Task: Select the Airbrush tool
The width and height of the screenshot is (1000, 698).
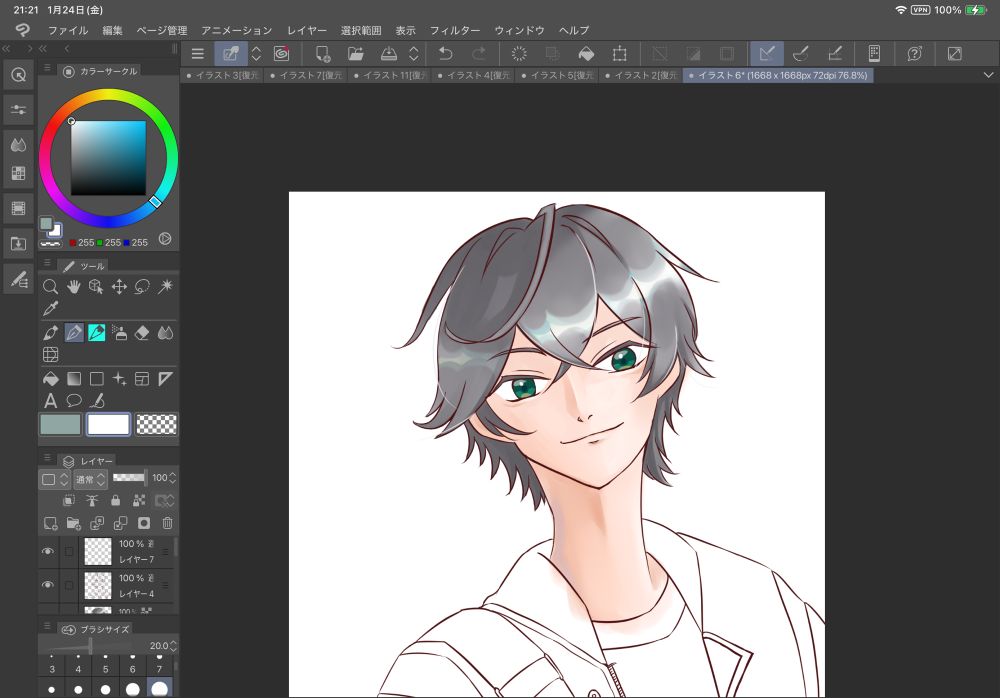Action: click(119, 332)
